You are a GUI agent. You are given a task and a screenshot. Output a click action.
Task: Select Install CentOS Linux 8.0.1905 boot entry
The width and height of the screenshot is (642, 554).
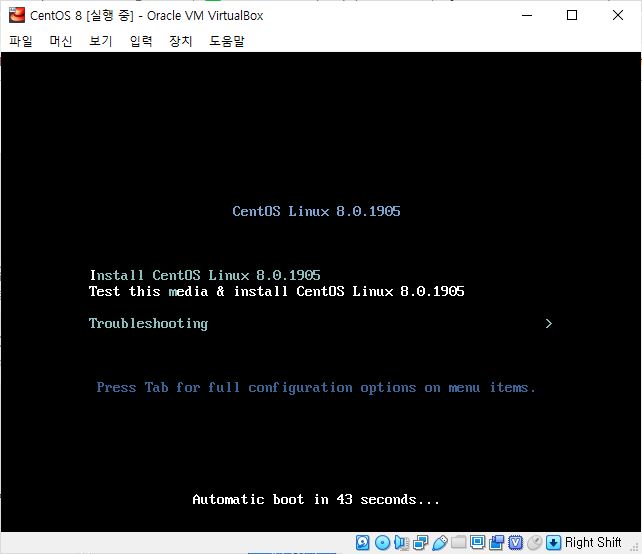click(205, 275)
